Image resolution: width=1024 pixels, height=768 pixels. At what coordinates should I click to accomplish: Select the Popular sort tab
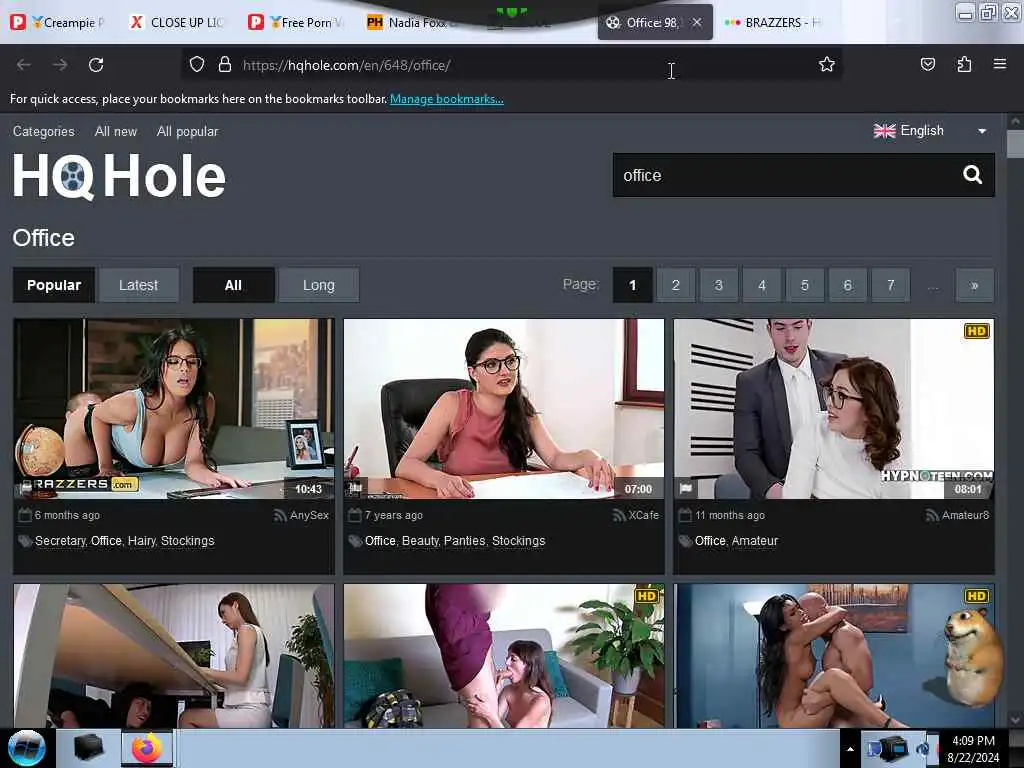click(54, 285)
